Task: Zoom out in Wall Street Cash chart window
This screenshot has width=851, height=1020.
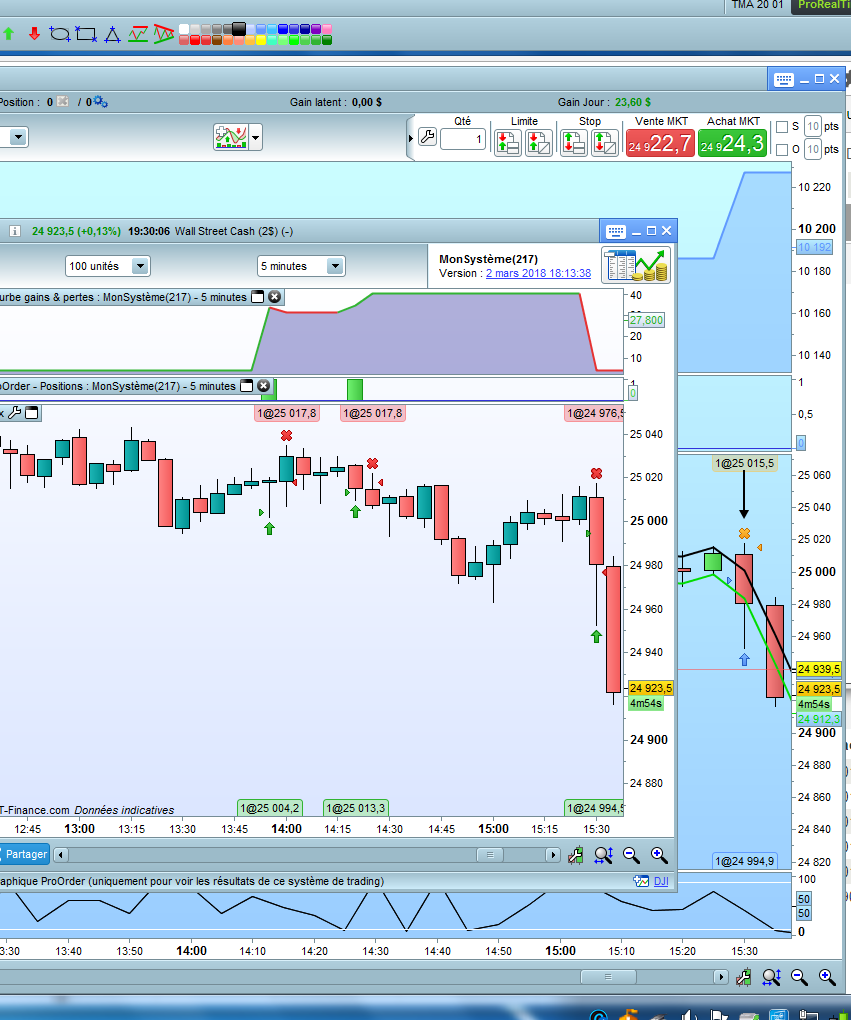Action: click(631, 855)
